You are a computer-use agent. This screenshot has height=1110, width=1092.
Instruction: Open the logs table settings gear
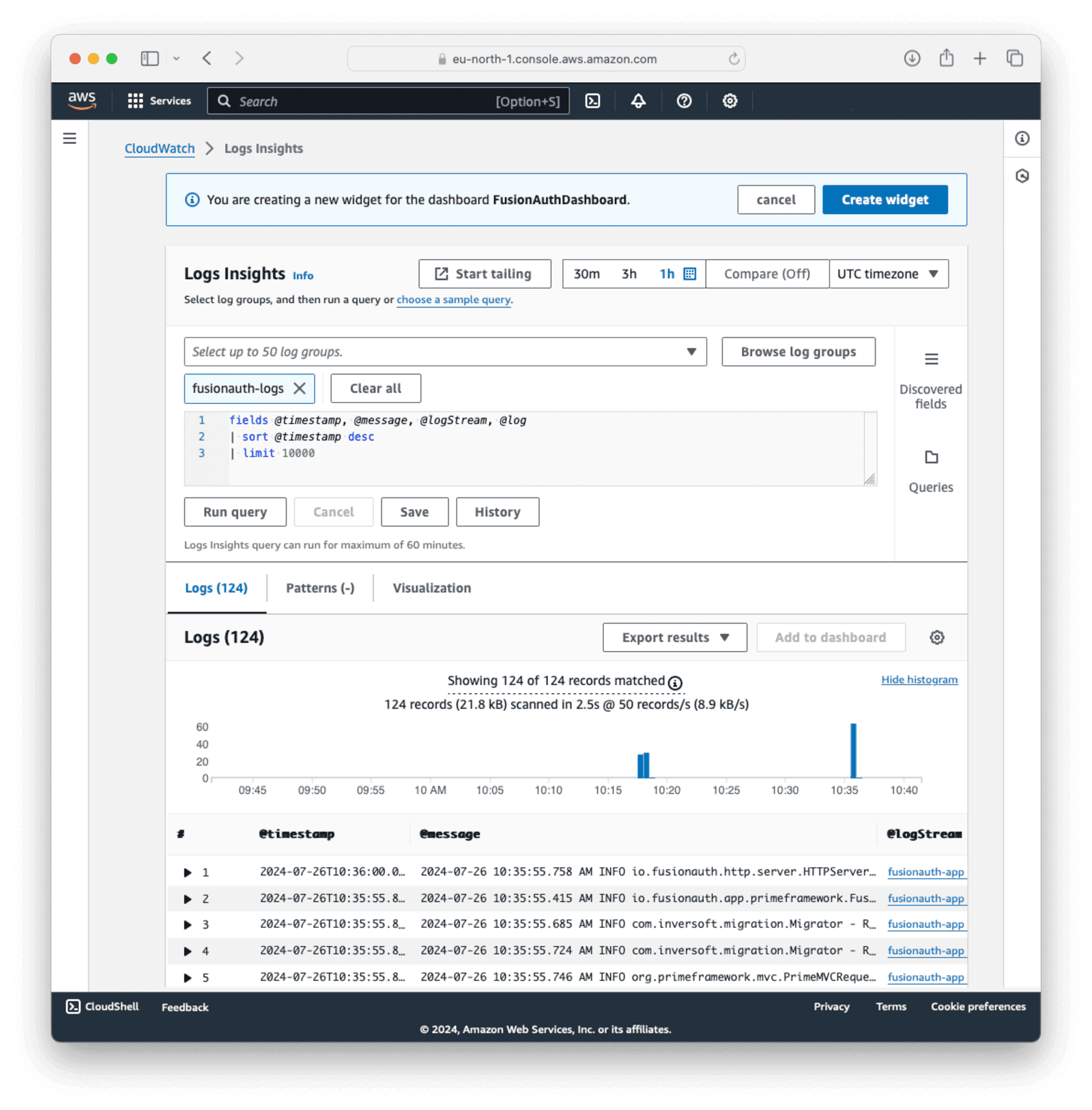tap(936, 637)
